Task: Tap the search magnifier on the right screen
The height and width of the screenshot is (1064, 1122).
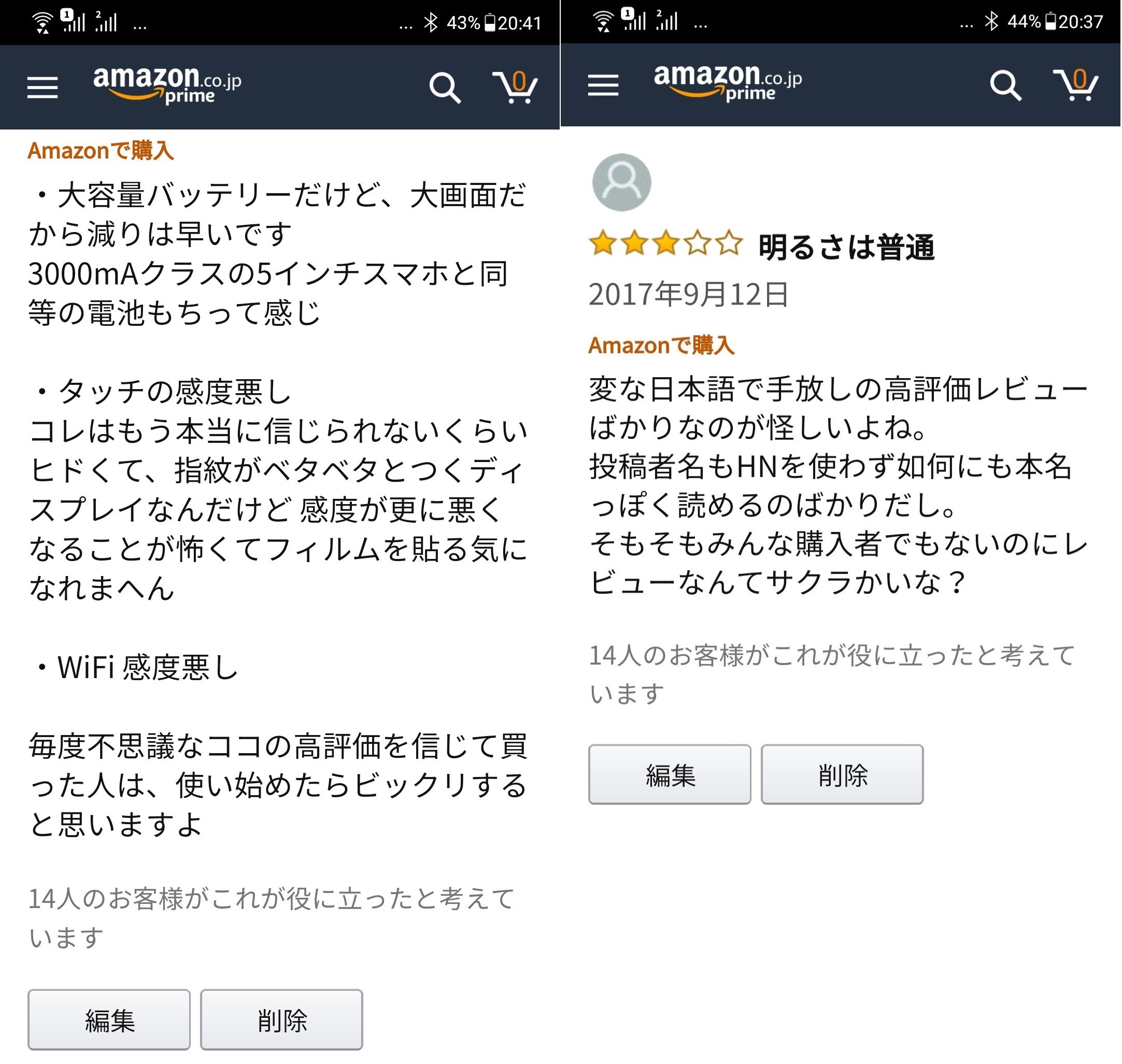Action: 1005,85
